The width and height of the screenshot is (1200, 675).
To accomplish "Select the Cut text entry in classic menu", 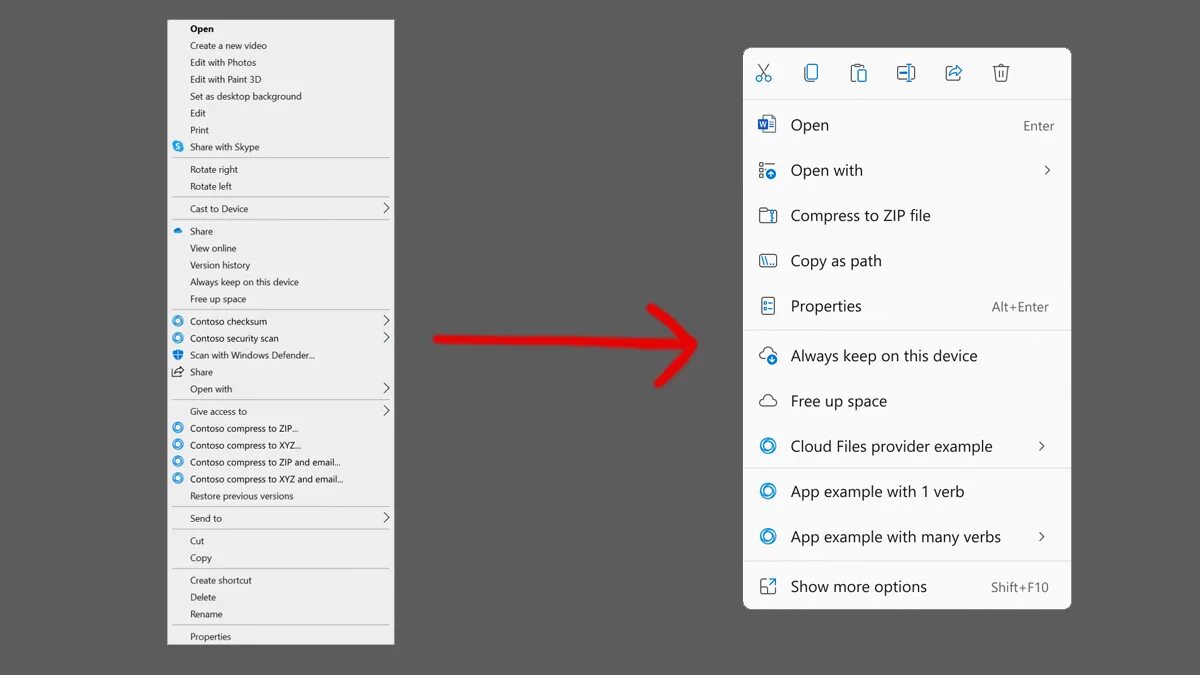I will pyautogui.click(x=197, y=541).
